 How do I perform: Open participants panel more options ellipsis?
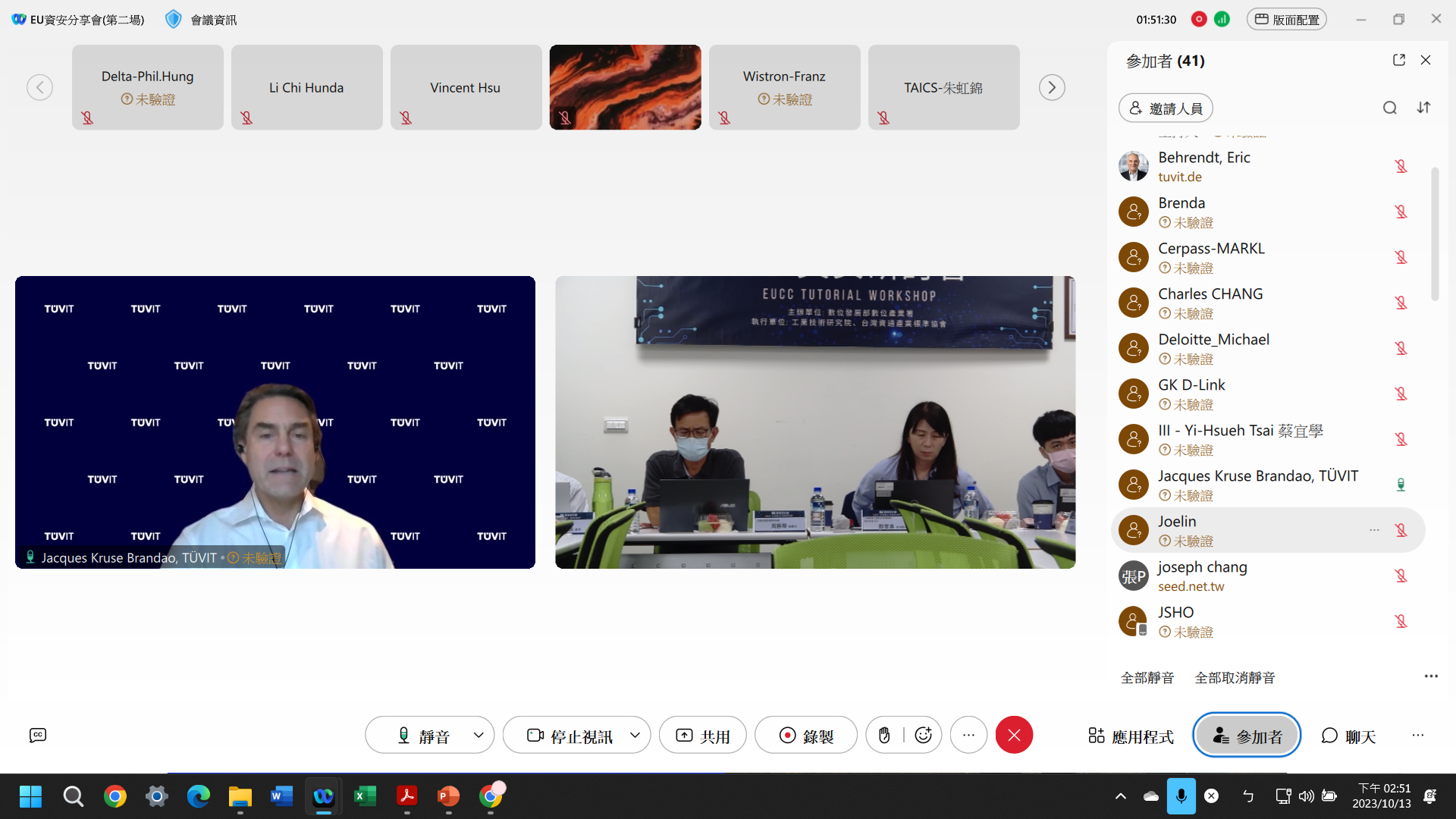pos(1431,676)
